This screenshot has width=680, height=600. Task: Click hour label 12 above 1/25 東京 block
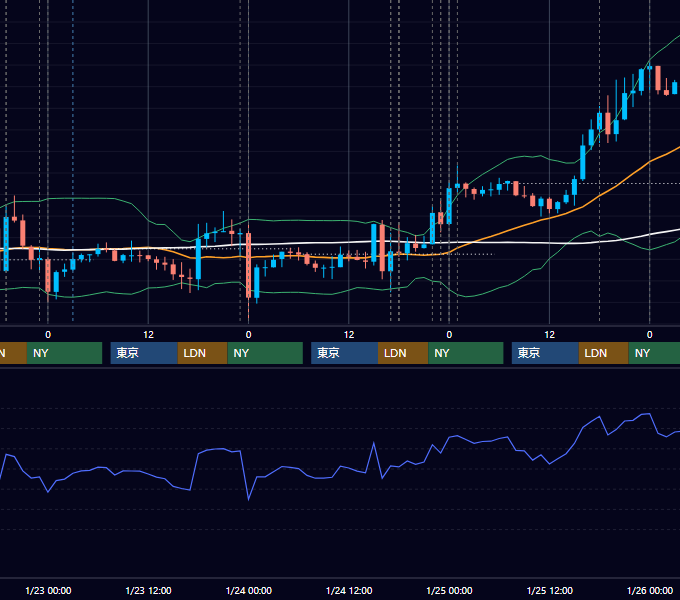click(x=549, y=335)
